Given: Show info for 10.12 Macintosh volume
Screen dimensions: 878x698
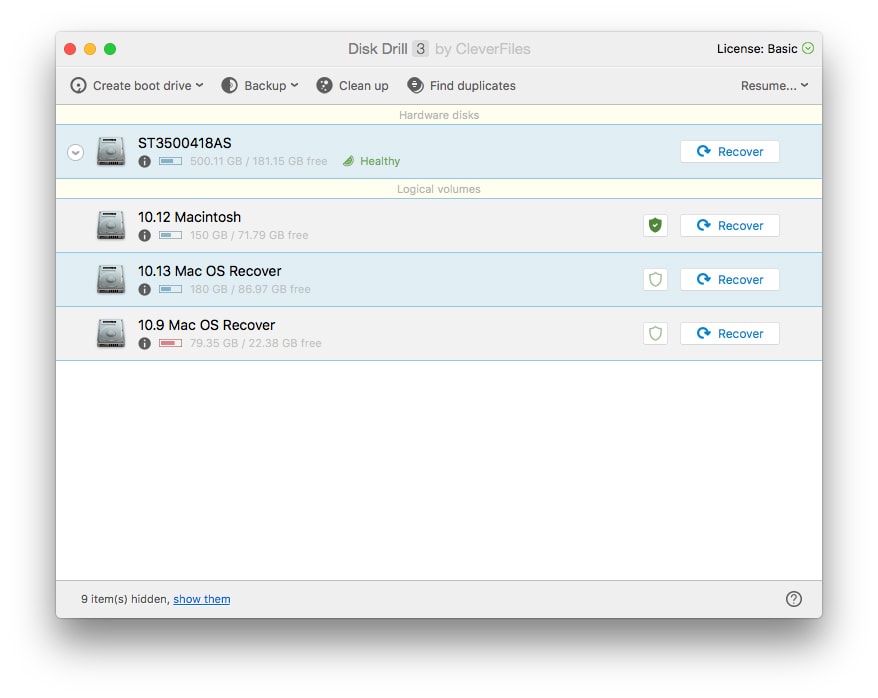Looking at the screenshot, I should click(x=144, y=236).
